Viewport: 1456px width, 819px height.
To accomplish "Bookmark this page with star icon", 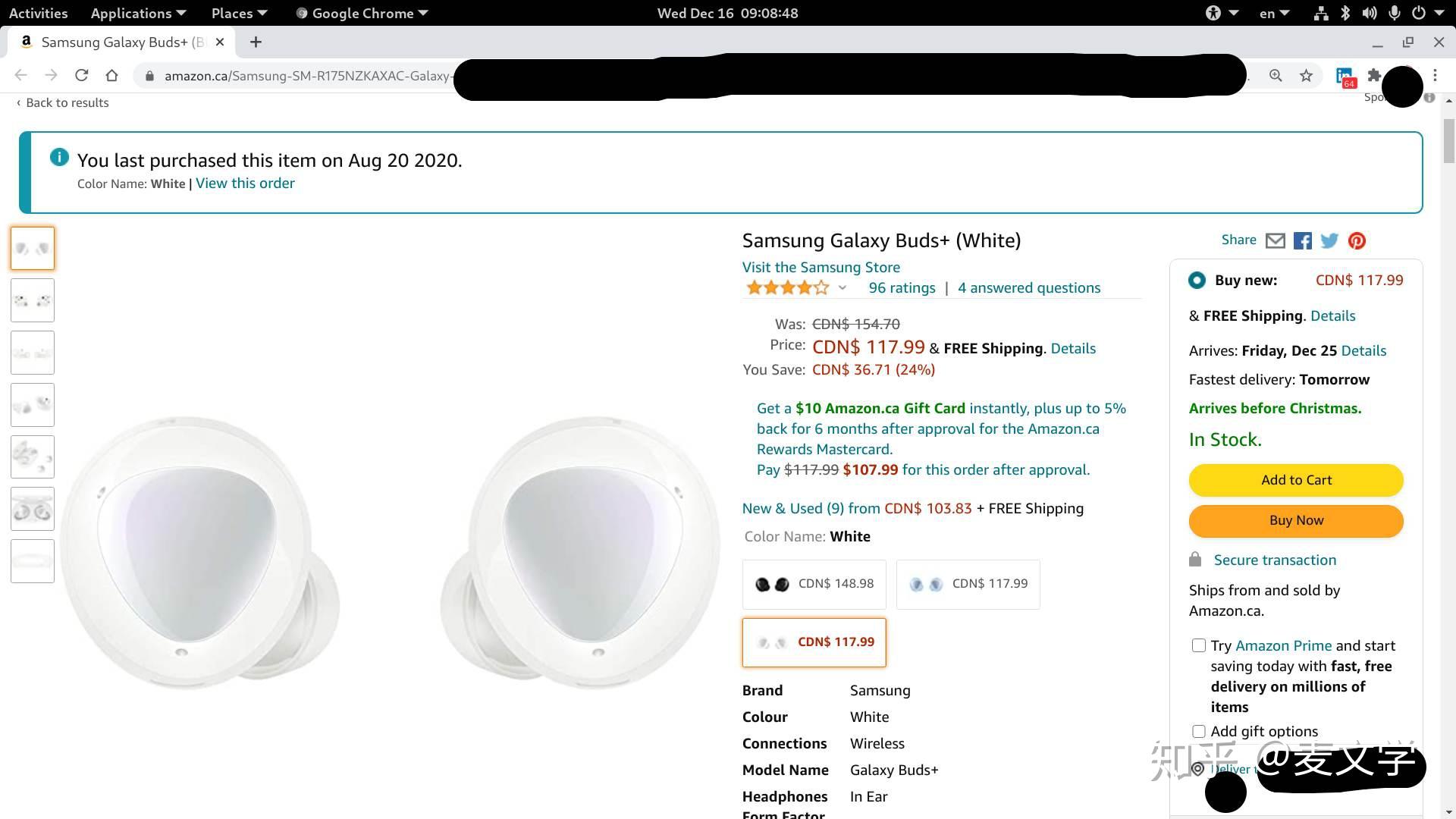I will click(1306, 76).
